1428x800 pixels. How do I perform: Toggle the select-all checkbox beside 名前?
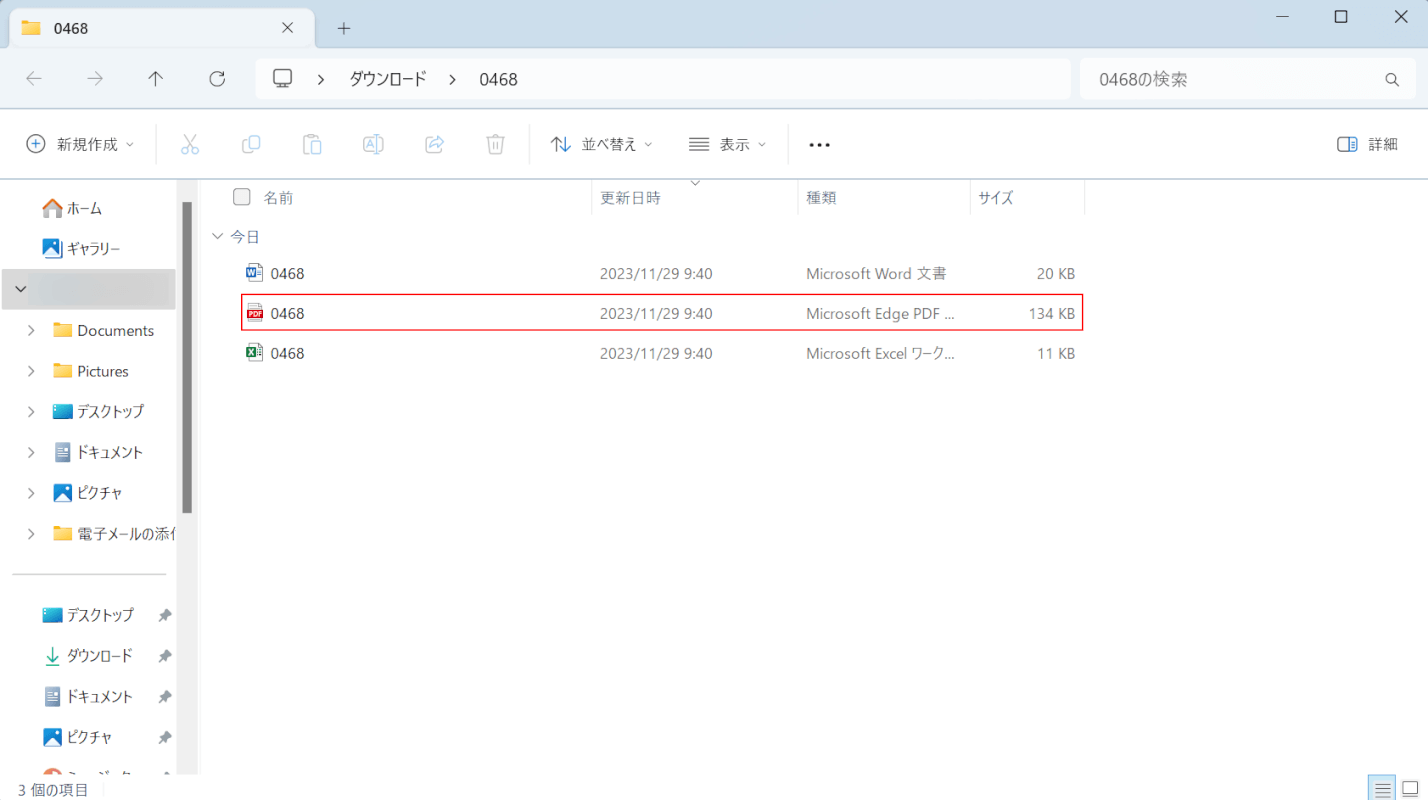click(x=241, y=197)
